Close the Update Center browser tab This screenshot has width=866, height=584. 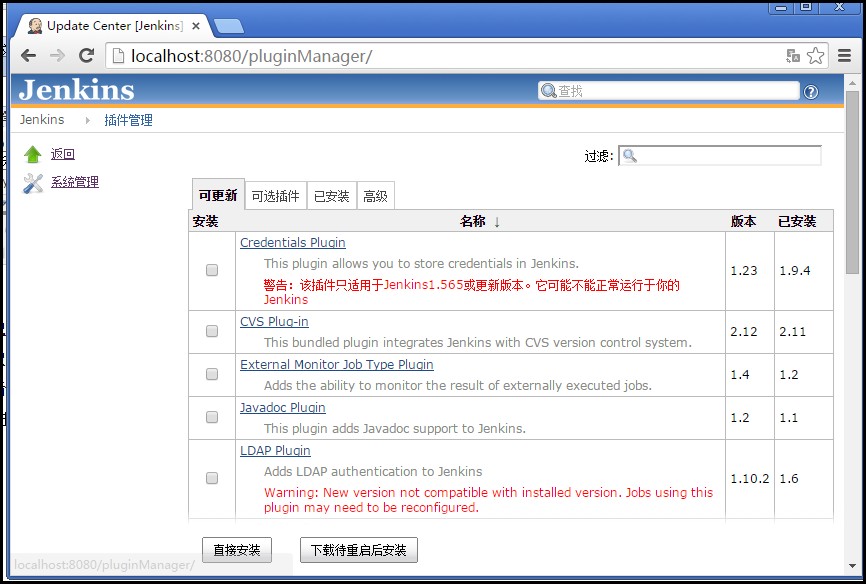click(x=196, y=26)
